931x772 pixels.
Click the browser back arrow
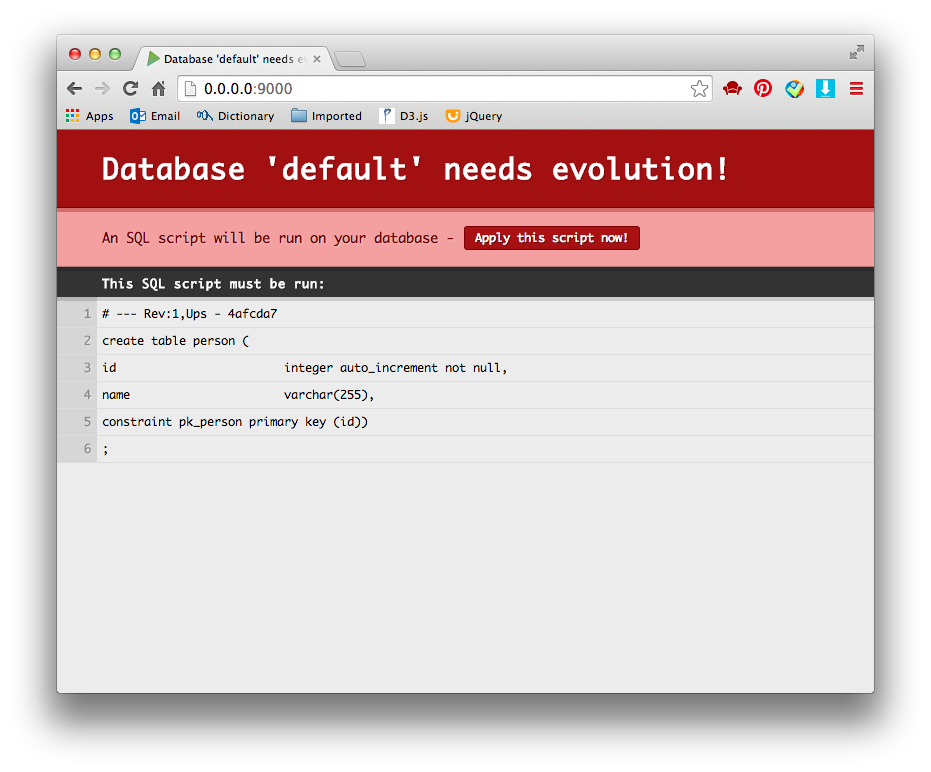pyautogui.click(x=74, y=88)
